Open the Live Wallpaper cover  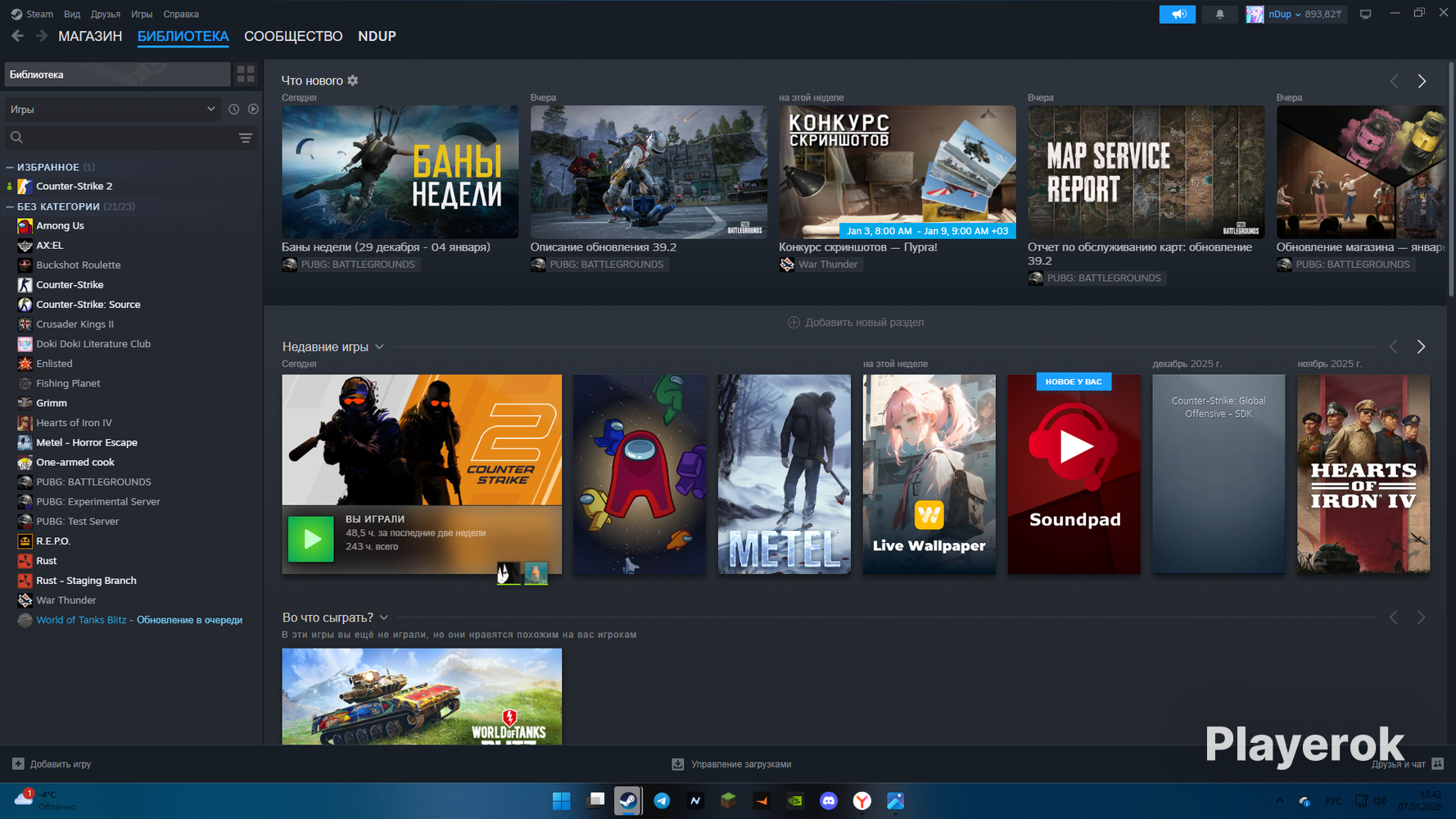click(x=929, y=474)
